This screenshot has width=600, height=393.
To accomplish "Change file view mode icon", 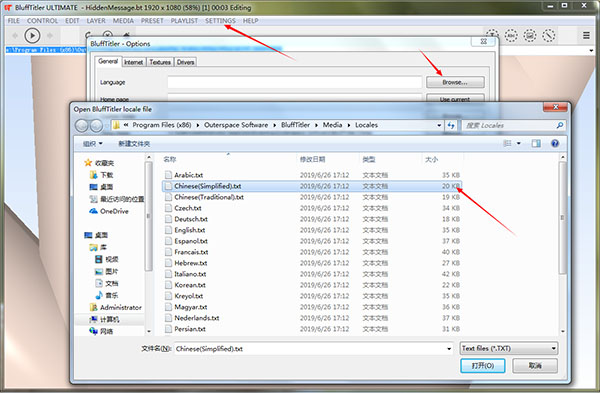I will click(x=507, y=144).
